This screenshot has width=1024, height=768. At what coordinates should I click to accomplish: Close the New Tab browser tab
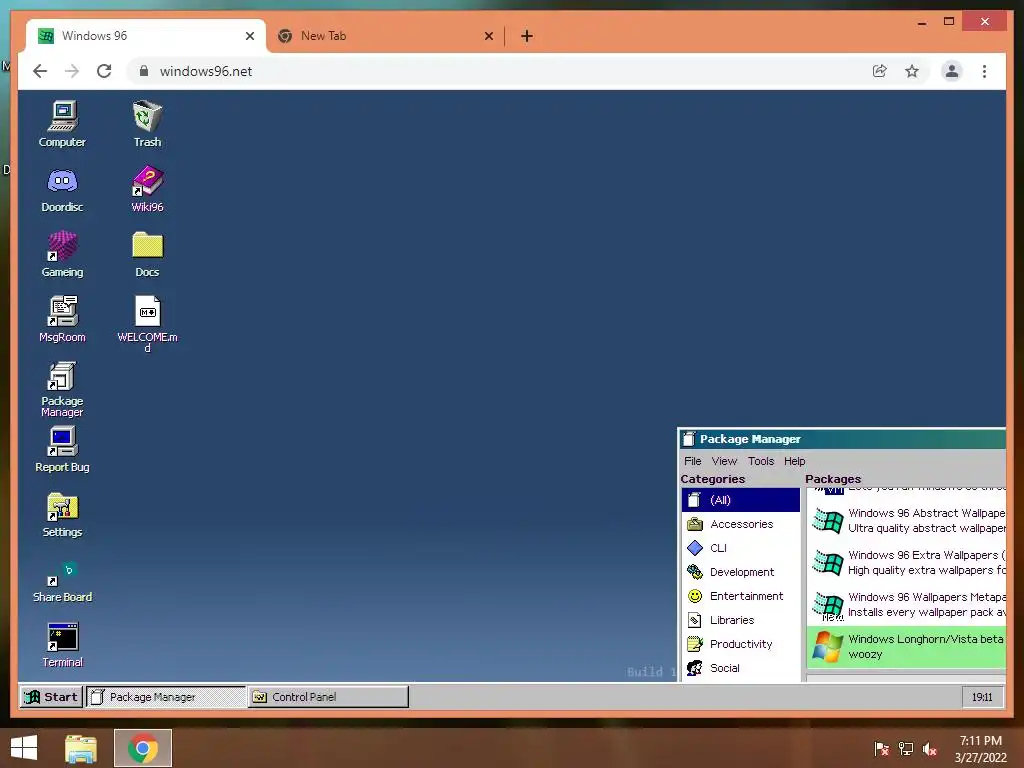coord(488,36)
